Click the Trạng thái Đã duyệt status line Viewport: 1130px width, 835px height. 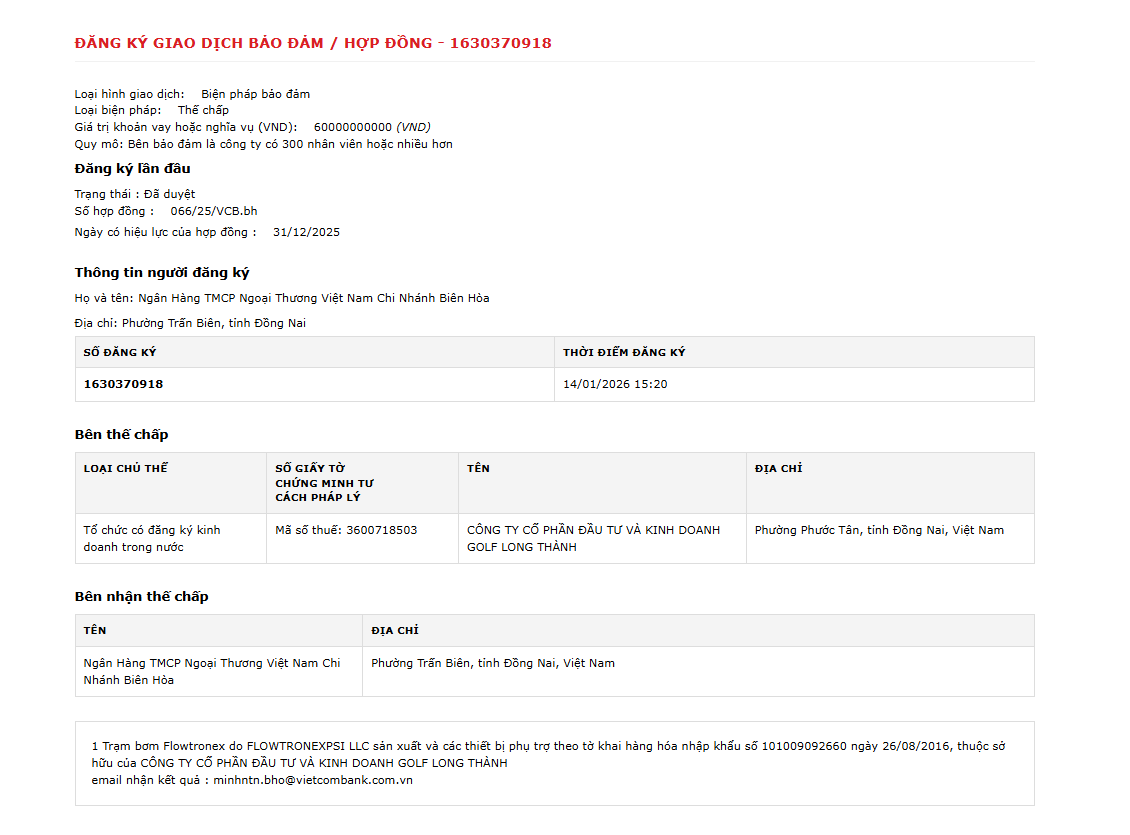click(135, 194)
